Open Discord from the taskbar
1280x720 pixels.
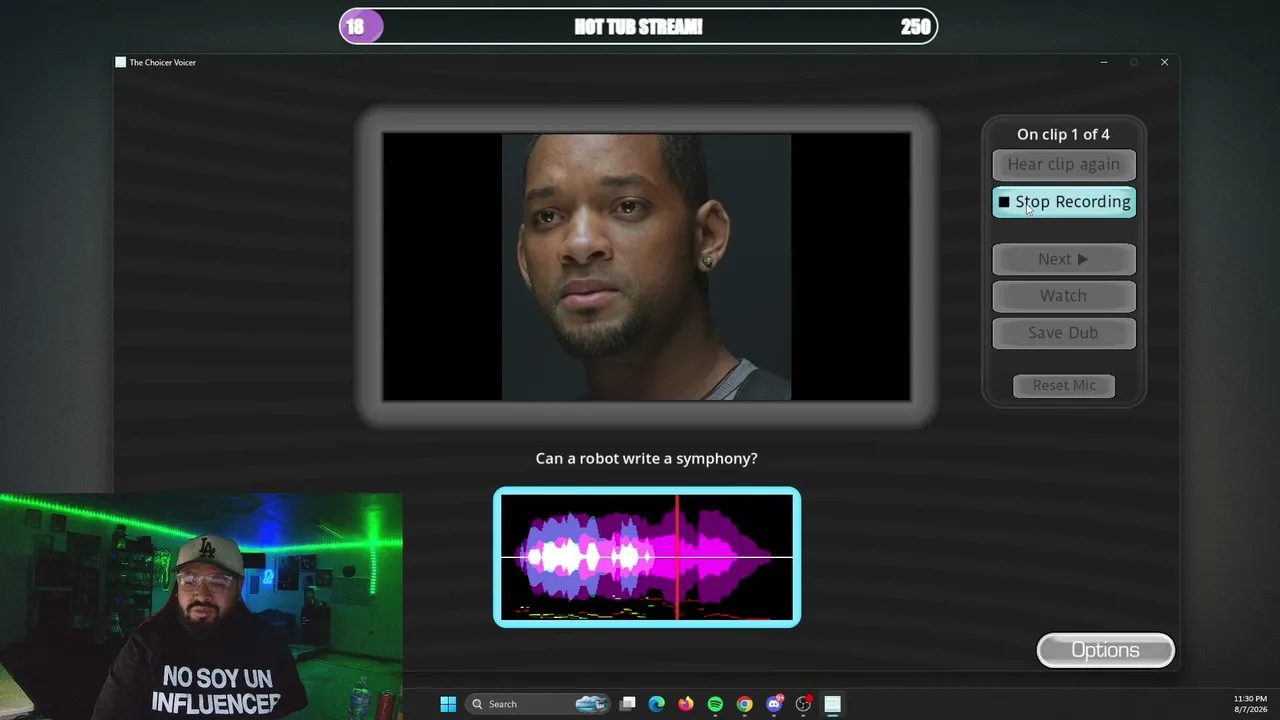(773, 704)
